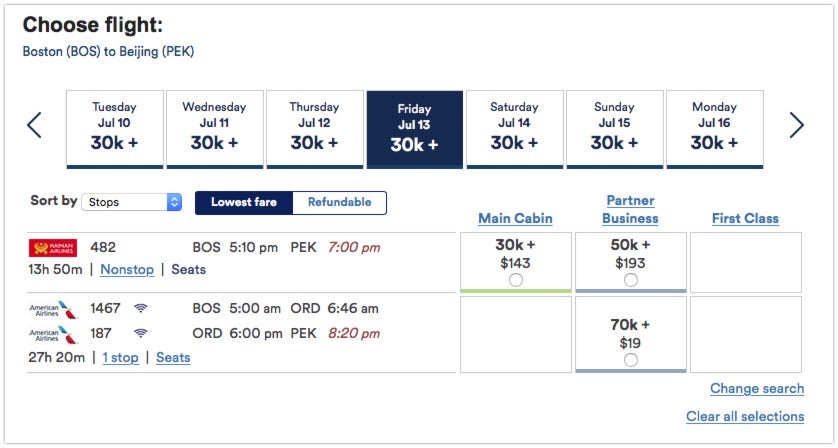The image size is (838, 448).
Task: Expand the Nonstop flight details
Action: tap(127, 270)
